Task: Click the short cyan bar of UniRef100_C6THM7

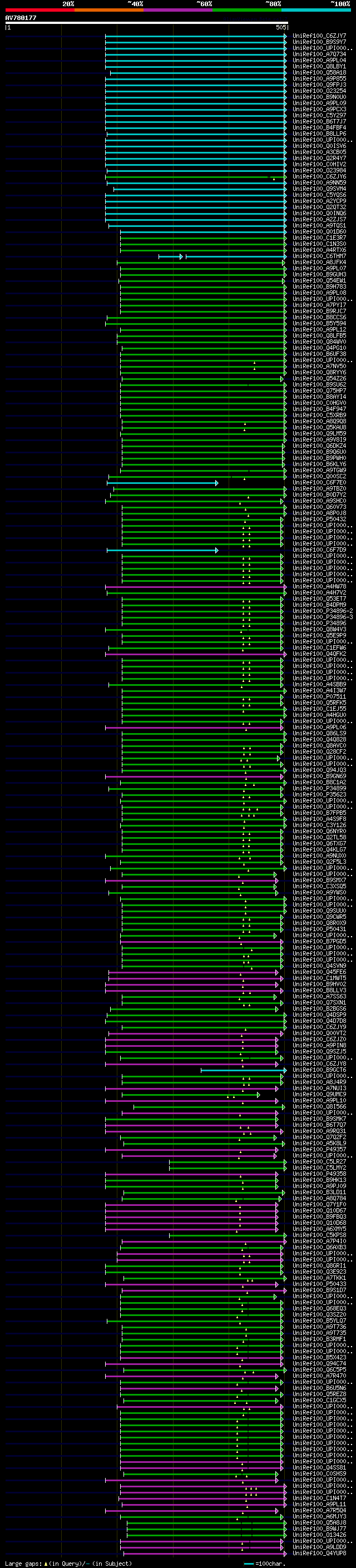Action: pyautogui.click(x=170, y=257)
